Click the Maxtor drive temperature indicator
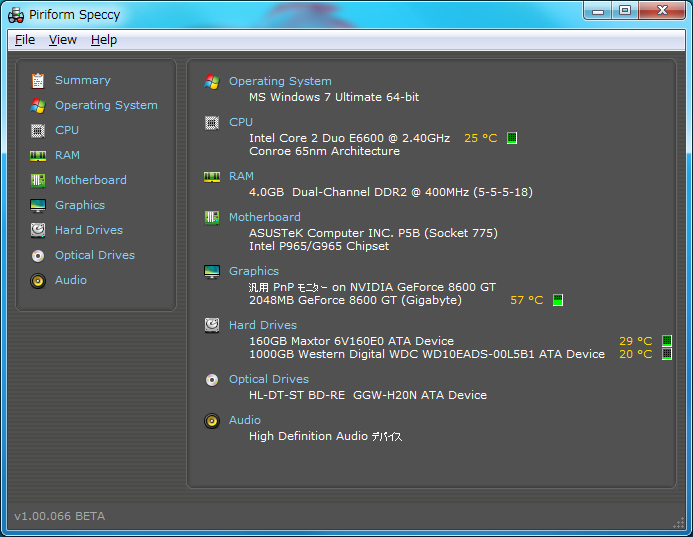 [x=667, y=341]
